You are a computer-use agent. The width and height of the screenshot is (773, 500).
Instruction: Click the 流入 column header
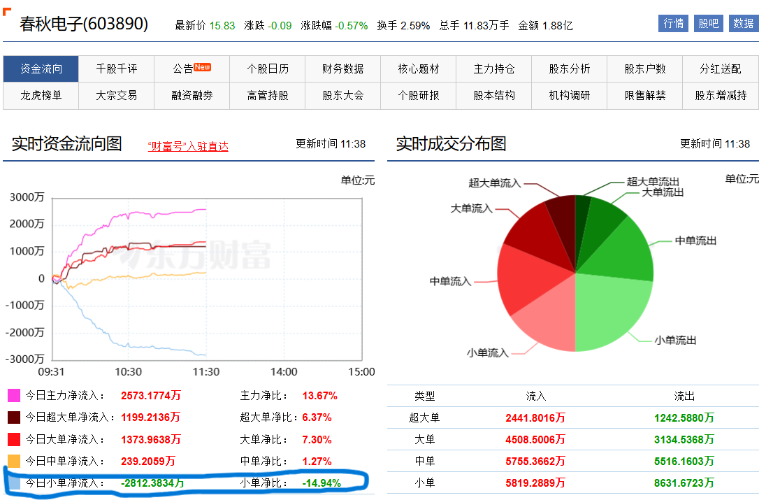tap(535, 396)
